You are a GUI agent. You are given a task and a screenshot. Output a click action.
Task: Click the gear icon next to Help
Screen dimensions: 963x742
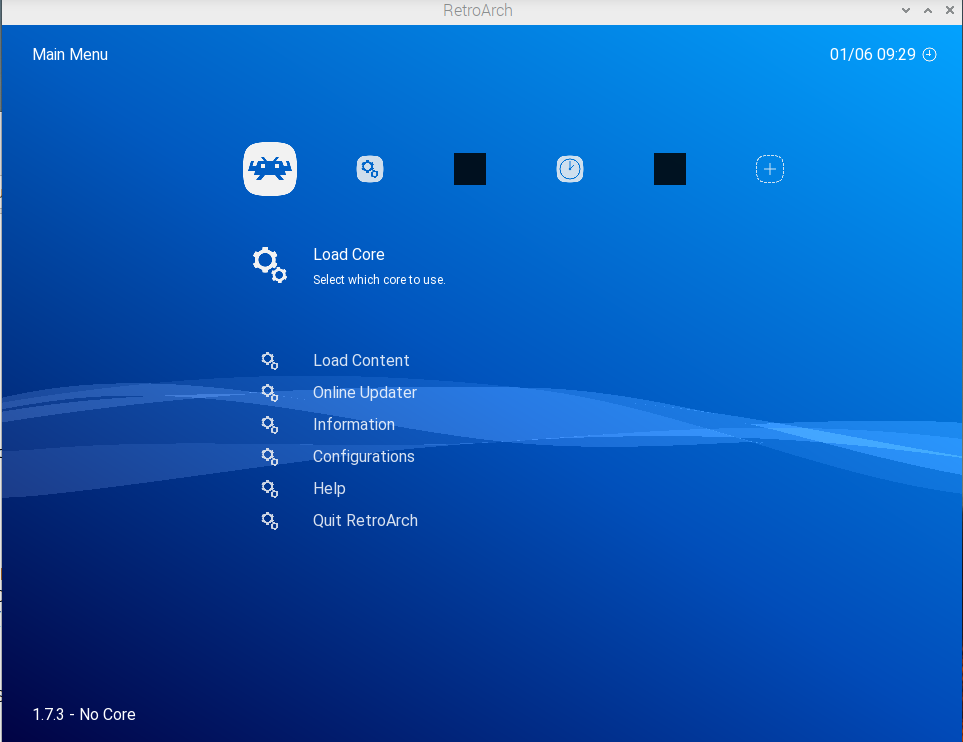point(269,489)
